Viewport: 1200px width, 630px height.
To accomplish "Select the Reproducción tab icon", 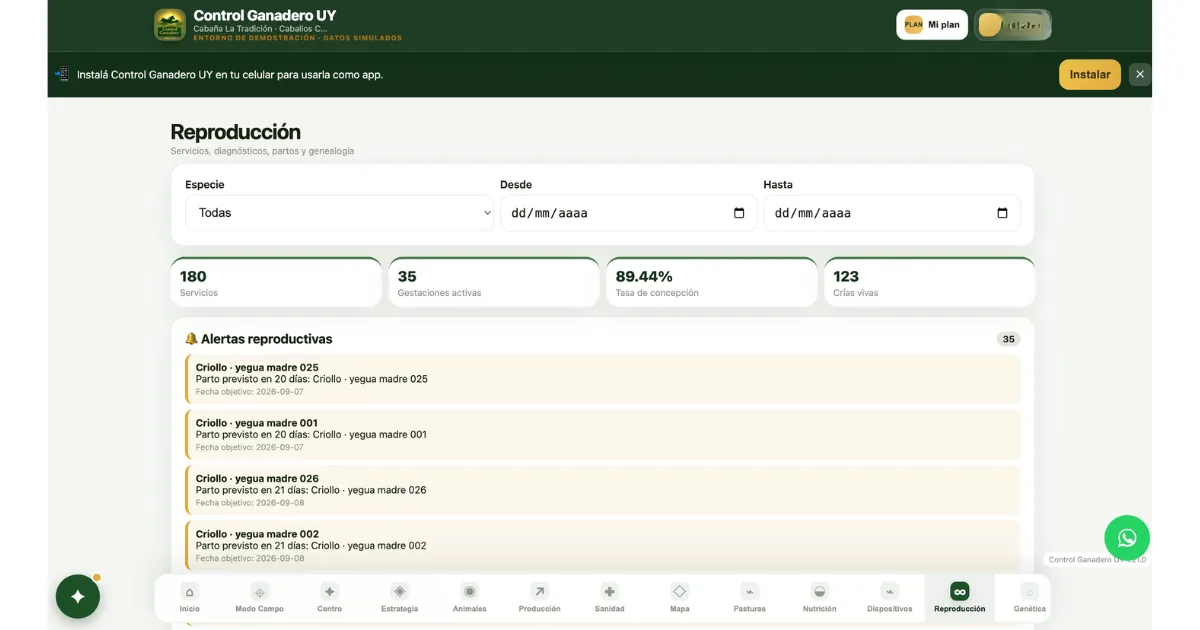I will pyautogui.click(x=960, y=591).
